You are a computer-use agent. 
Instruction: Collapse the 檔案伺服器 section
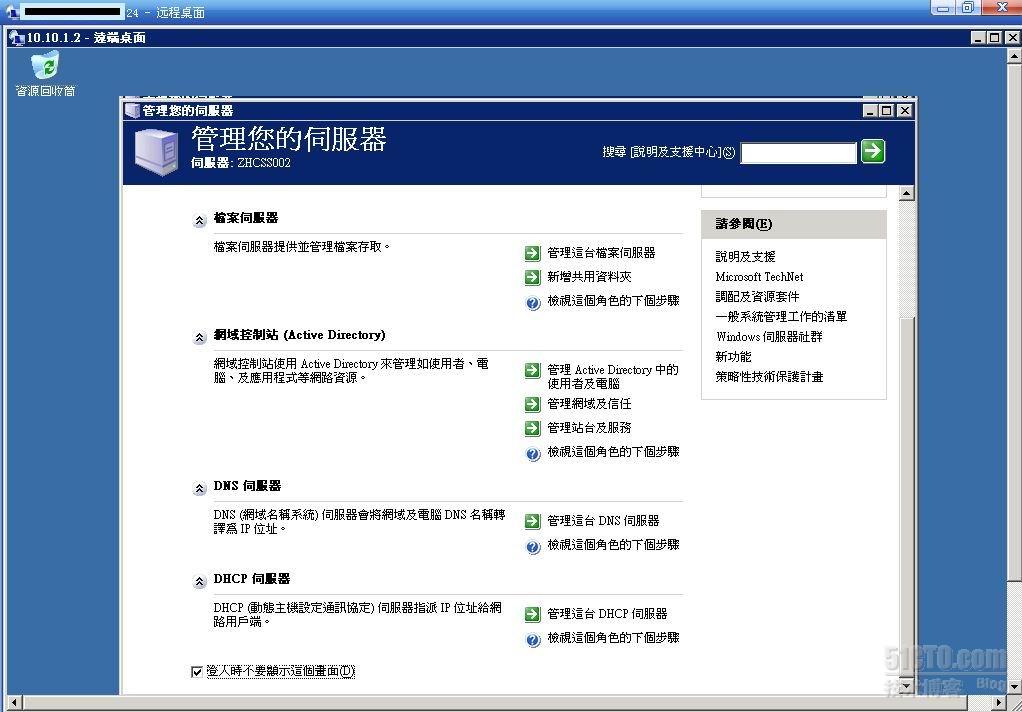199,221
